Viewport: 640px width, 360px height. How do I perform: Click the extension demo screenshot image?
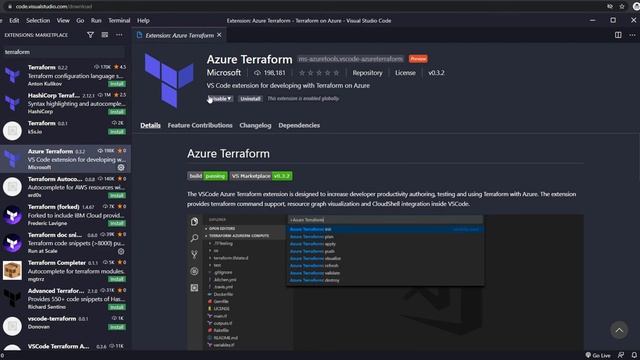tap(385, 282)
